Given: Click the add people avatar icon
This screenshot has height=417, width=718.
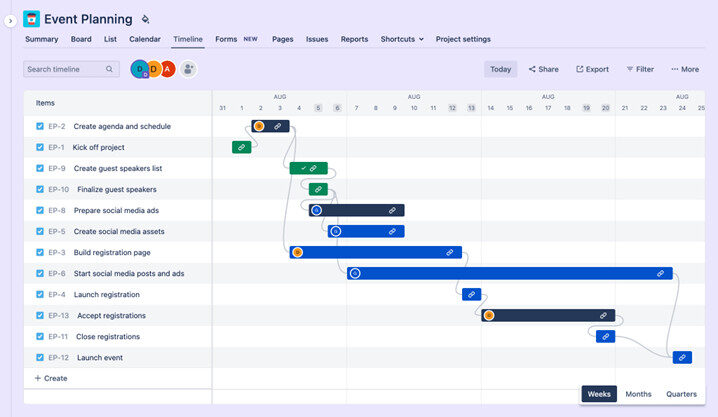Looking at the screenshot, I should (188, 69).
